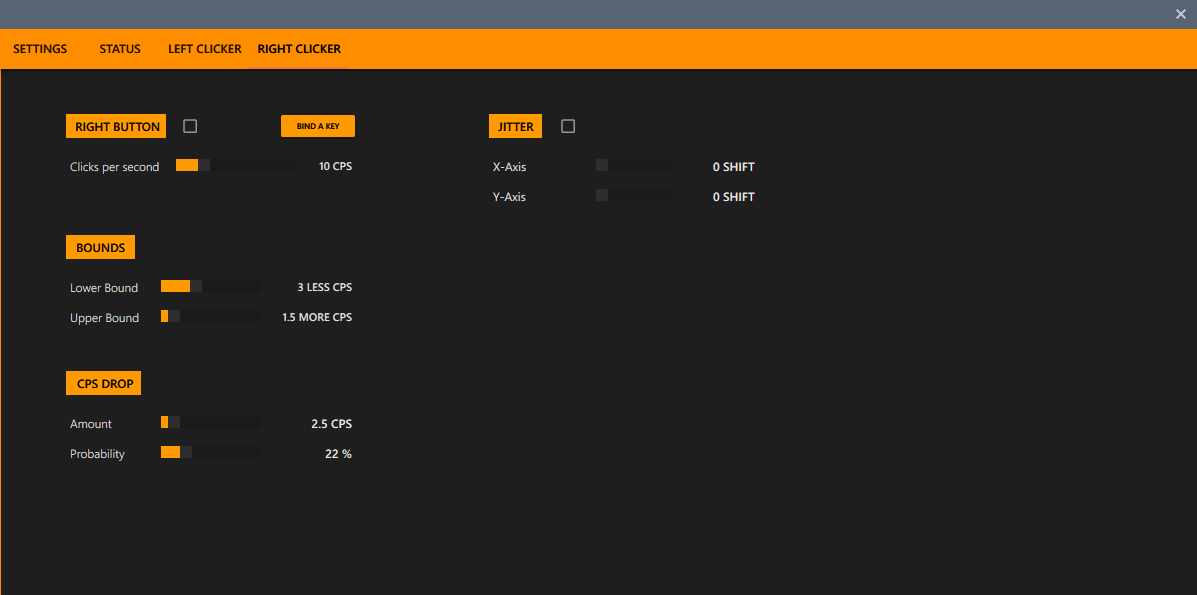Set the Upper Bound slider
Viewport: 1197px width, 595px height.
click(x=211, y=316)
